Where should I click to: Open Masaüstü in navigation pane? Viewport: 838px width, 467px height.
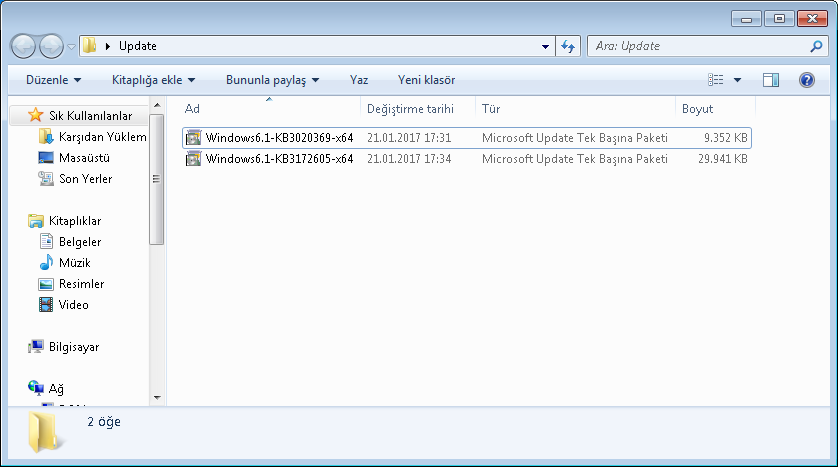click(x=84, y=158)
